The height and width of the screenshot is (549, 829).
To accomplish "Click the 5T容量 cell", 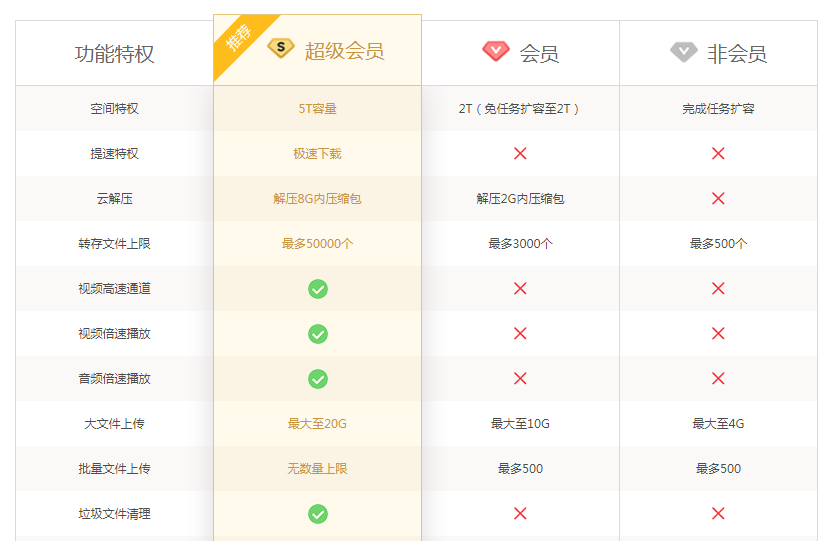I will [317, 109].
